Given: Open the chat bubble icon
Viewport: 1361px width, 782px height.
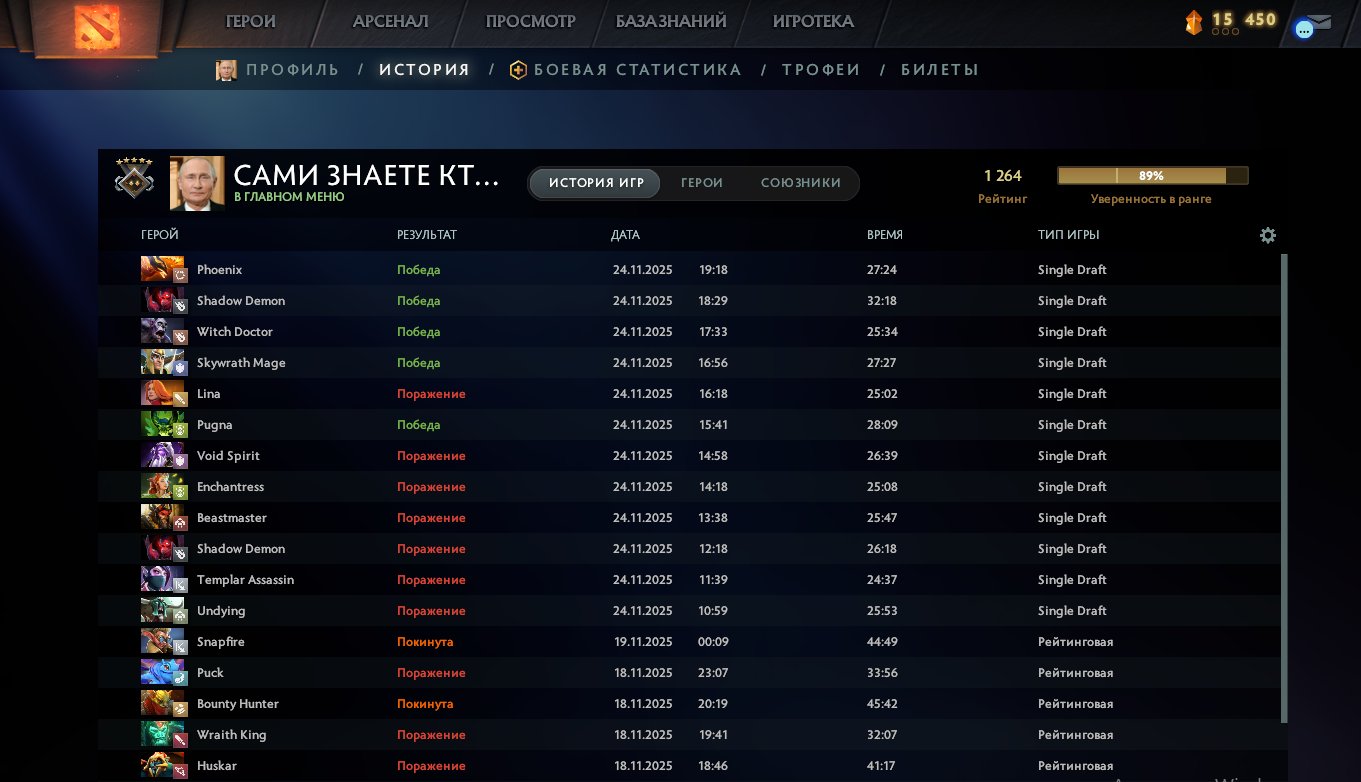Looking at the screenshot, I should click(x=1304, y=29).
